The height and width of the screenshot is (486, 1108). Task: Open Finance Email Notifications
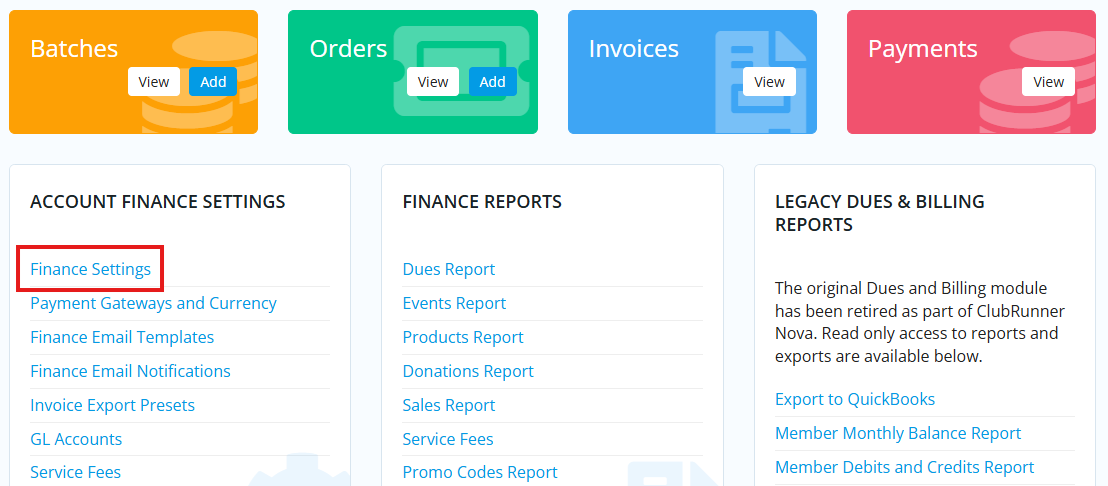coord(130,371)
